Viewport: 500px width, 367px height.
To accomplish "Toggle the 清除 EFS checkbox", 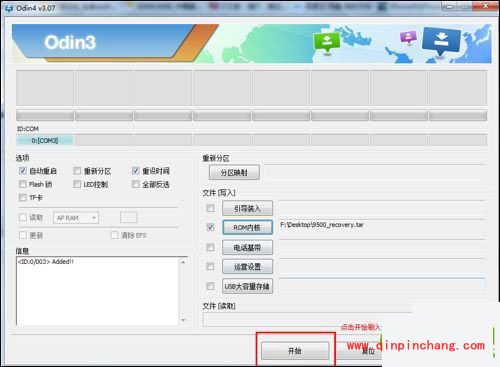I will [x=114, y=235].
